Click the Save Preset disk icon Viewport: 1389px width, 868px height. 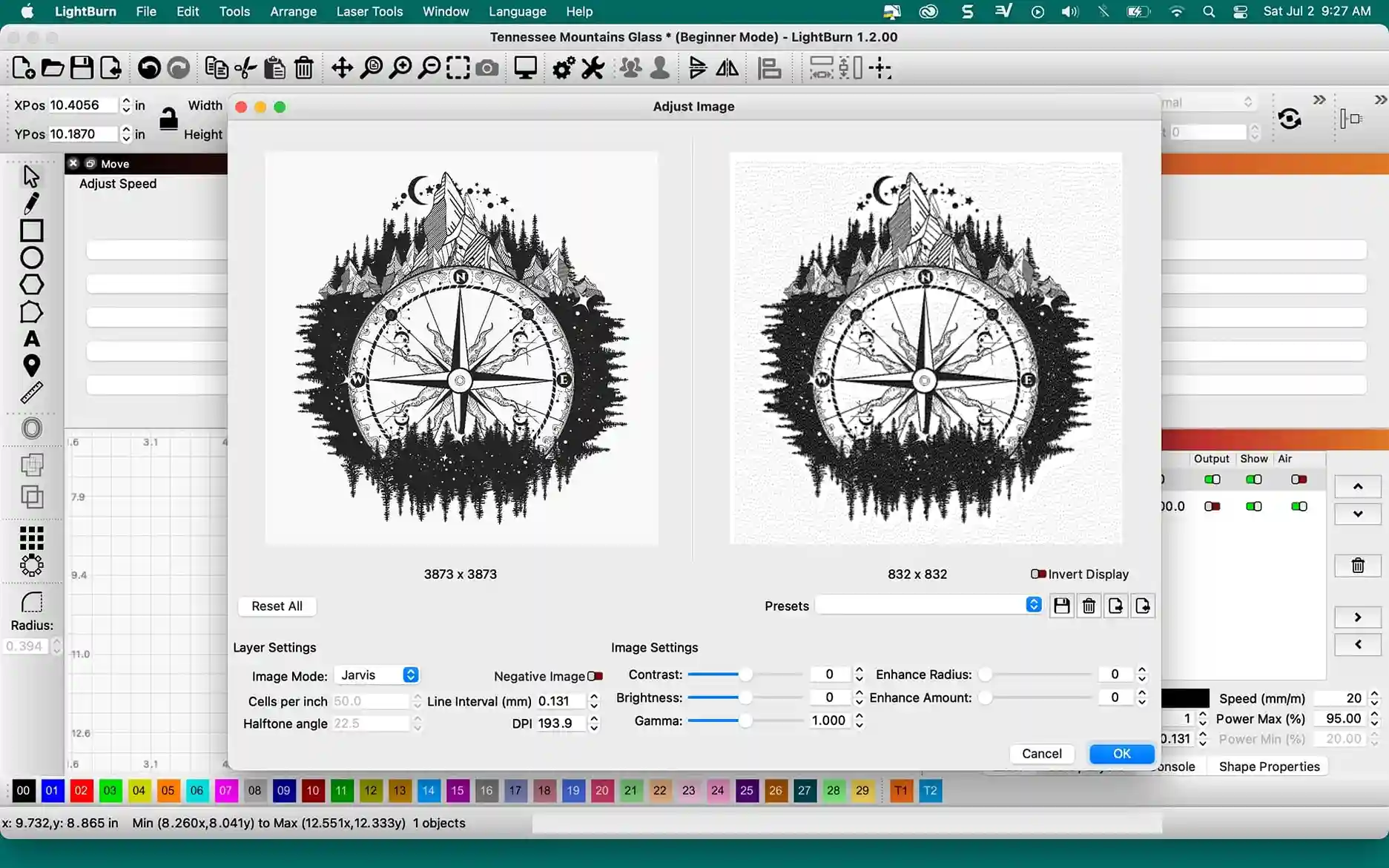pos(1062,606)
